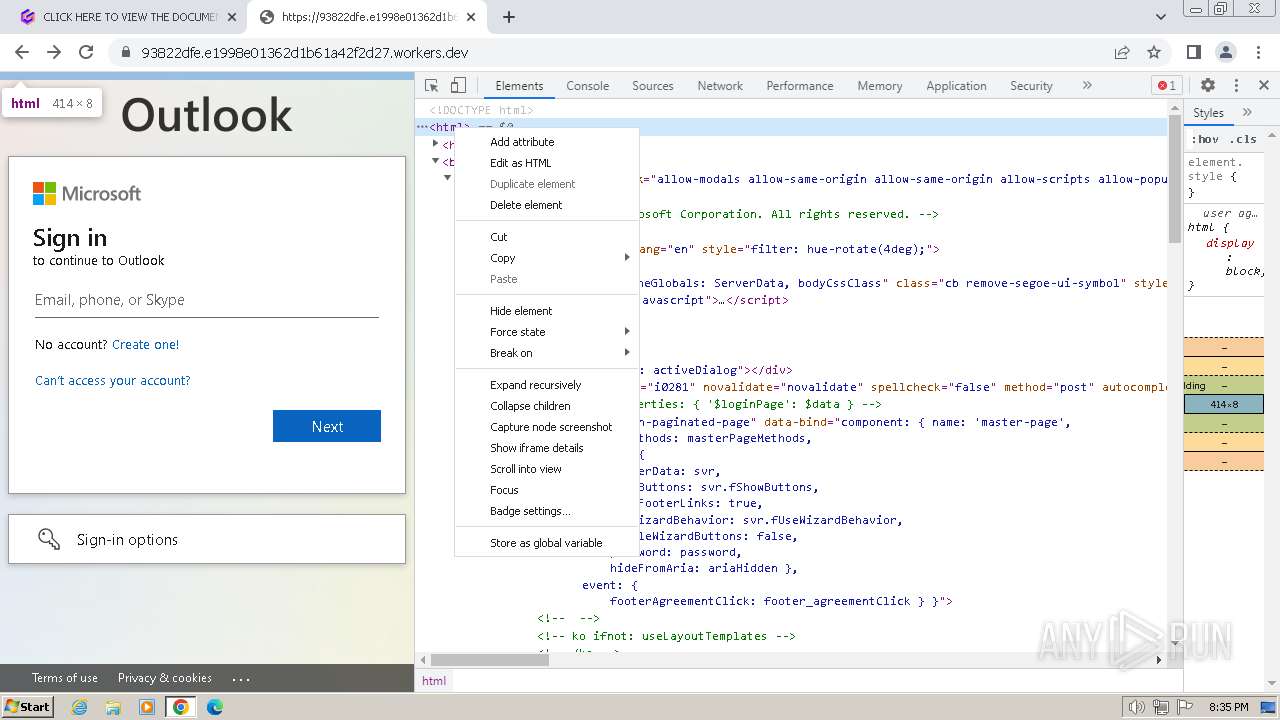Screen dimensions: 1280x720
Task: Close the workers.dev tab
Action: (x=471, y=17)
